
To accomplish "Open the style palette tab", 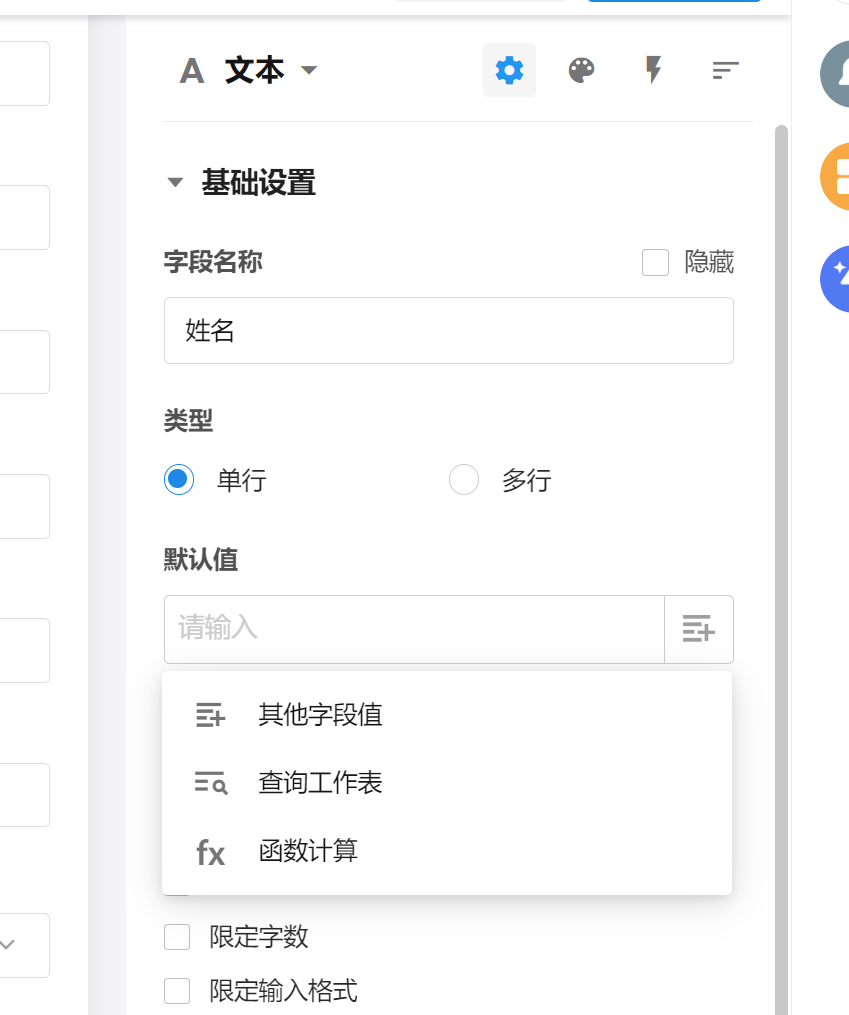I will [581, 70].
